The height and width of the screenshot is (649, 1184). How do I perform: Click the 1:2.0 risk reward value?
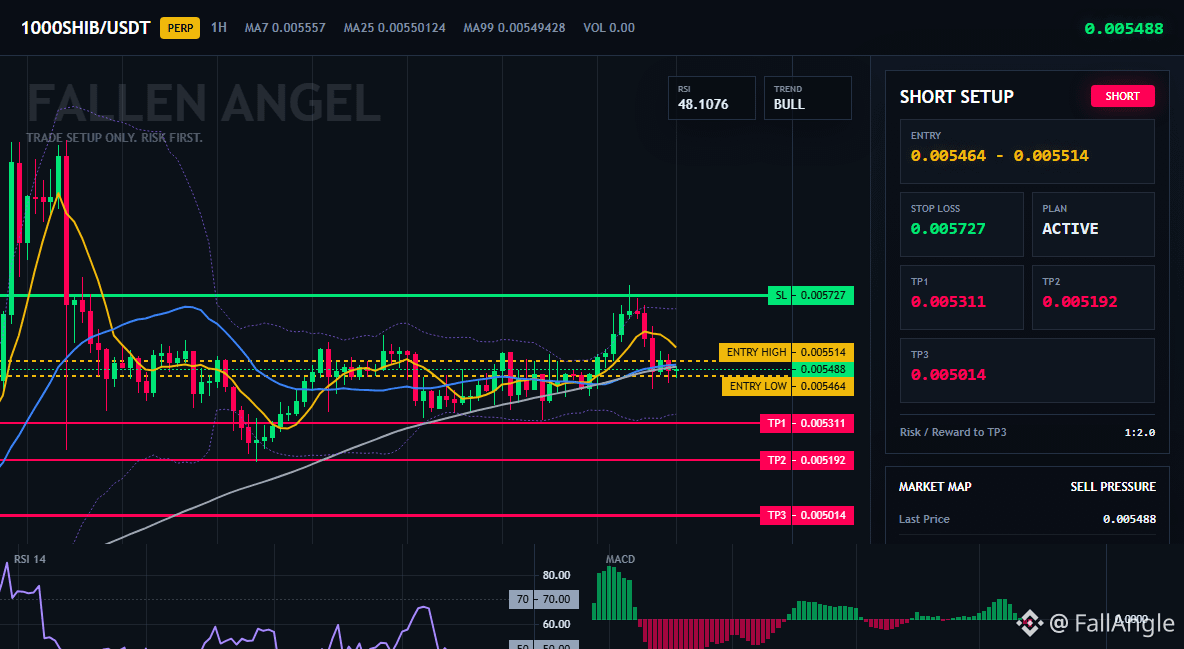click(x=1139, y=432)
